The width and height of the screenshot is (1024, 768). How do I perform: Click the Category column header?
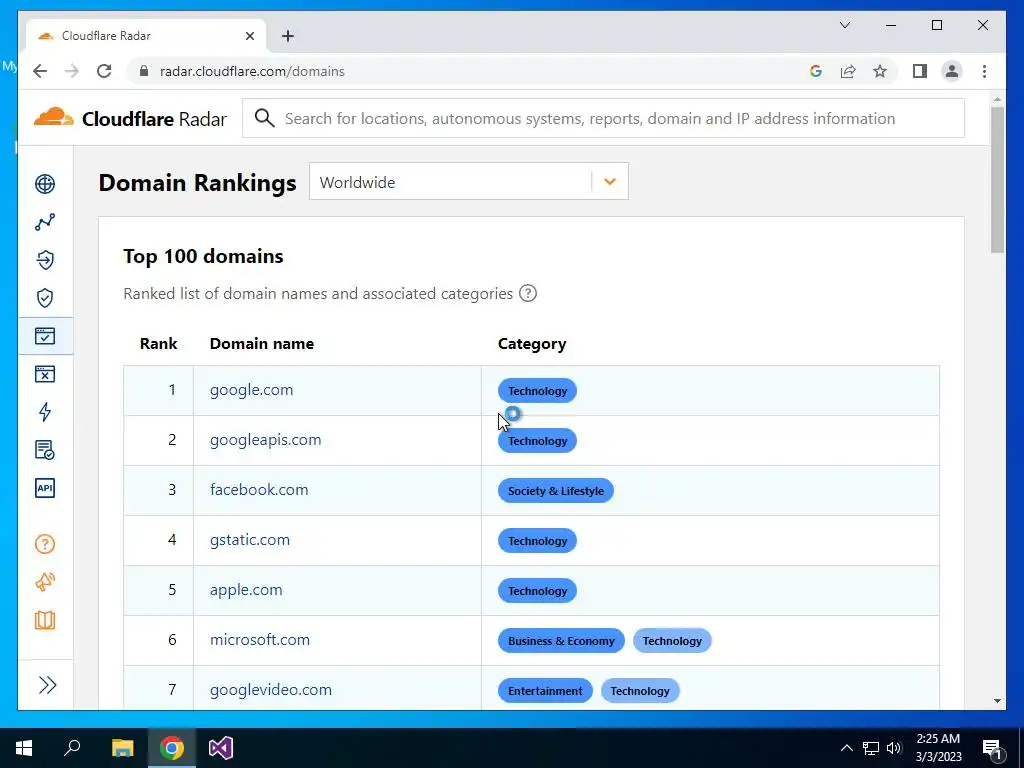532,344
